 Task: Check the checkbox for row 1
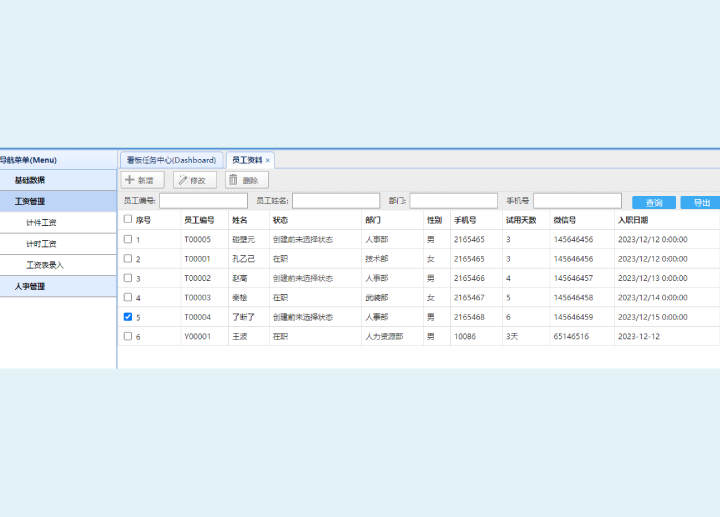point(128,239)
